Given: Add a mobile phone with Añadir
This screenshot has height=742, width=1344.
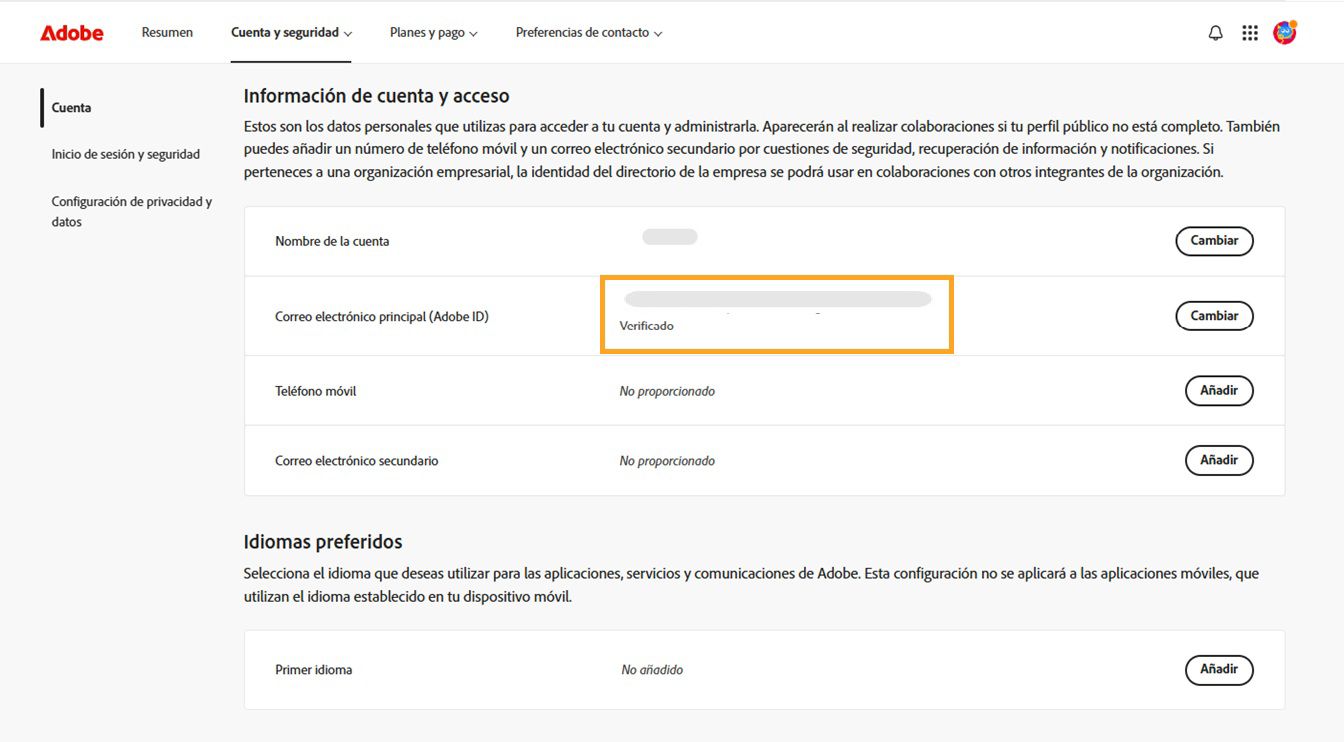Looking at the screenshot, I should [x=1219, y=391].
